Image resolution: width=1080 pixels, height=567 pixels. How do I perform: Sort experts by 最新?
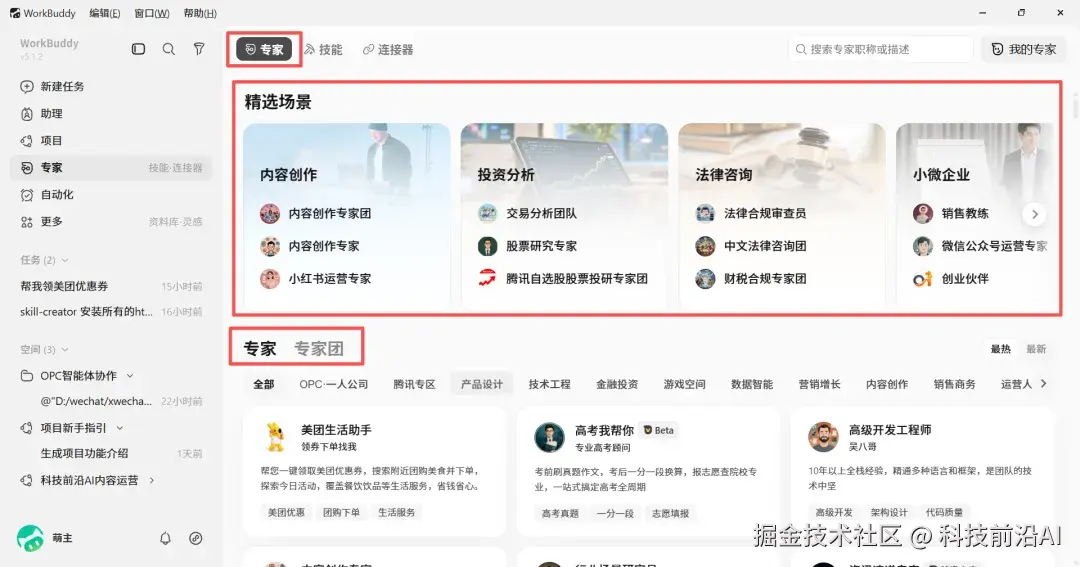pos(1036,349)
